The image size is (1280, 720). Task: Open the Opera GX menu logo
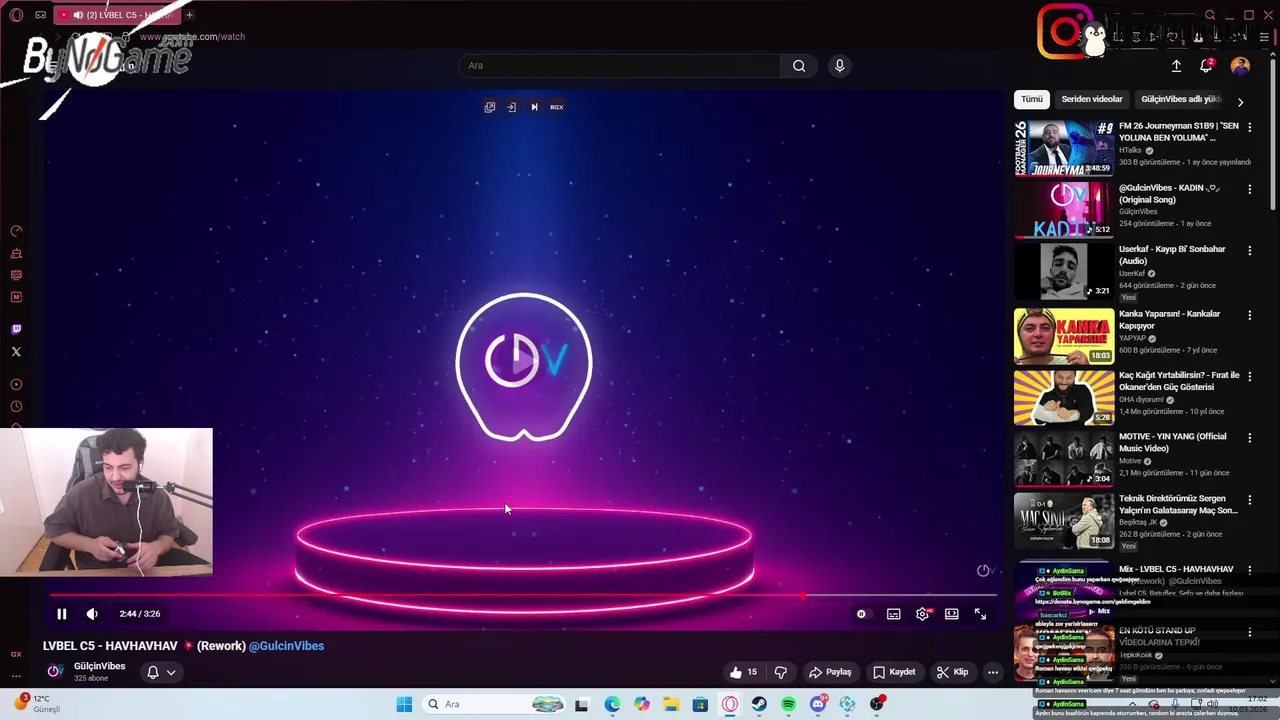pos(16,15)
